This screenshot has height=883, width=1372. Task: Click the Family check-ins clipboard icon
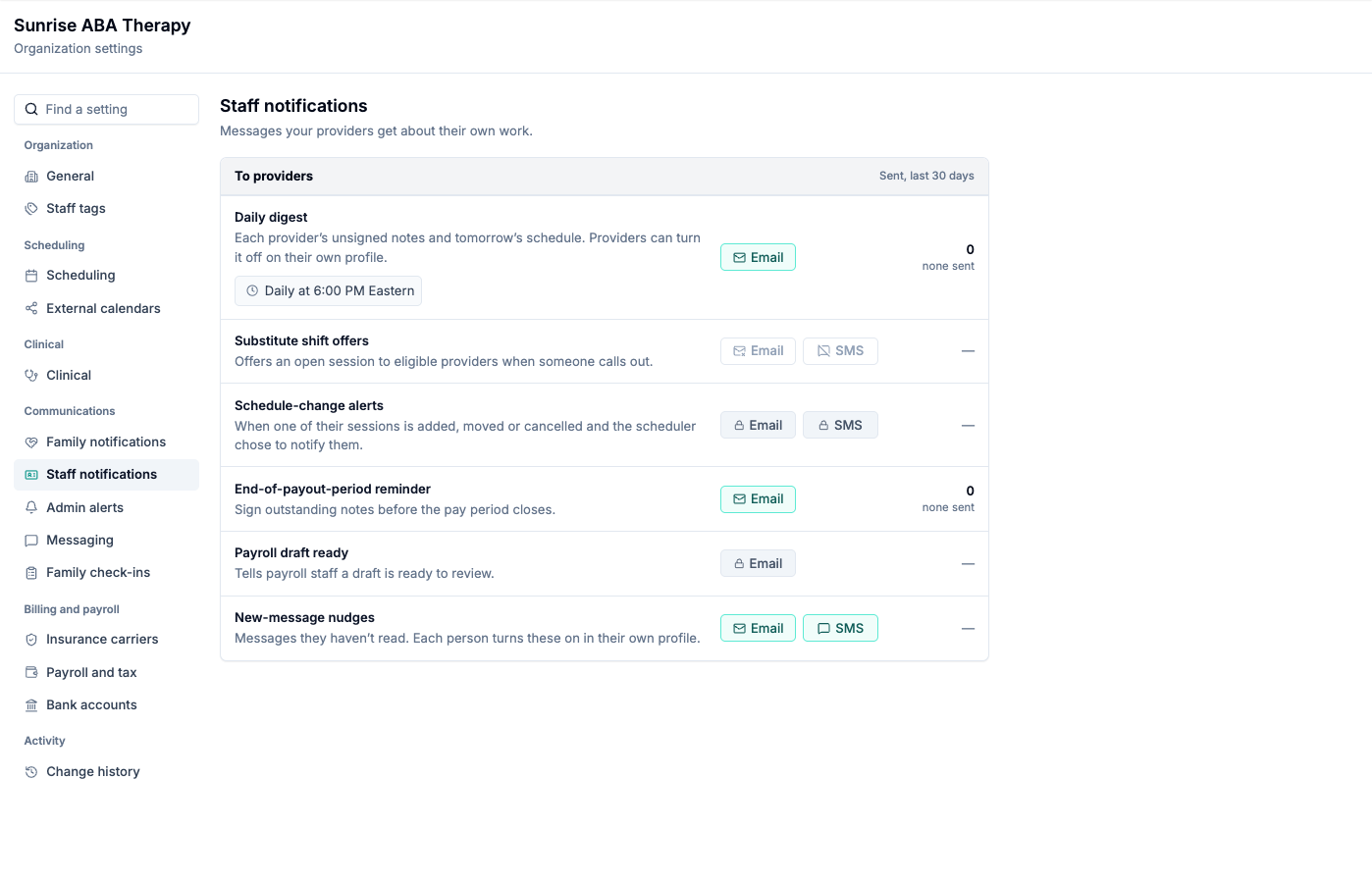tap(31, 573)
